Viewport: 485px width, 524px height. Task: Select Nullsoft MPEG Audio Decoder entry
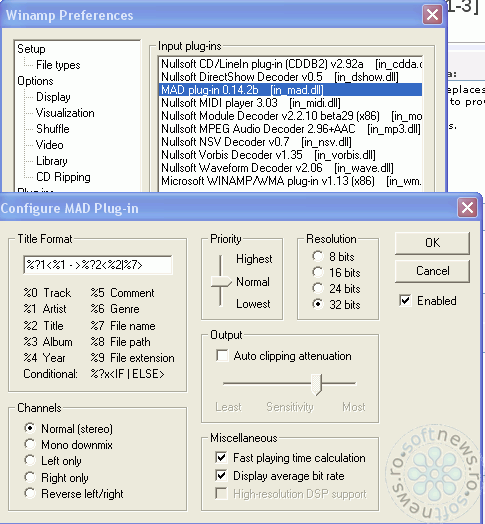tap(290, 129)
